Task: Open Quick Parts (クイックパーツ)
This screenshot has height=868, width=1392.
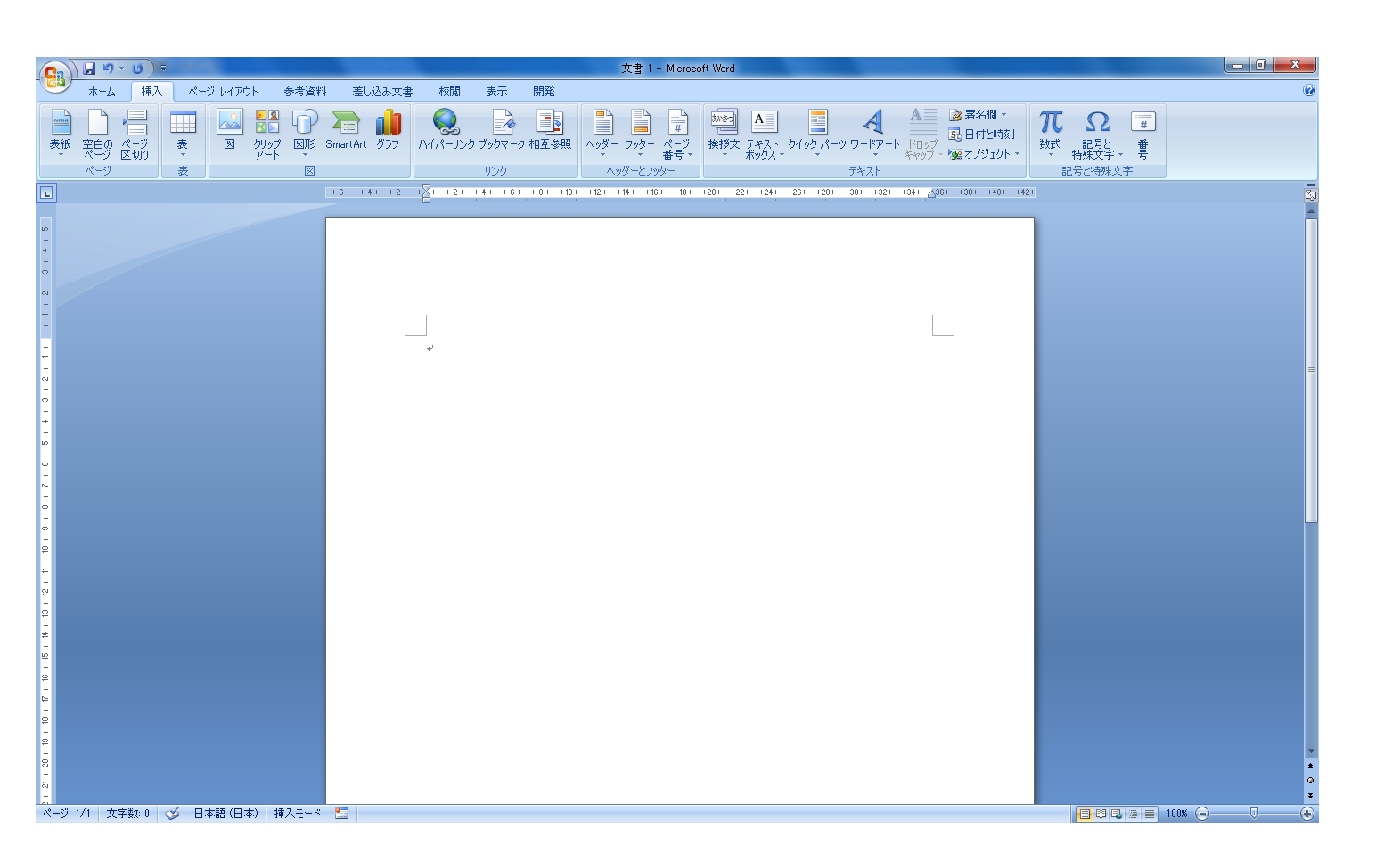Action: [817, 134]
